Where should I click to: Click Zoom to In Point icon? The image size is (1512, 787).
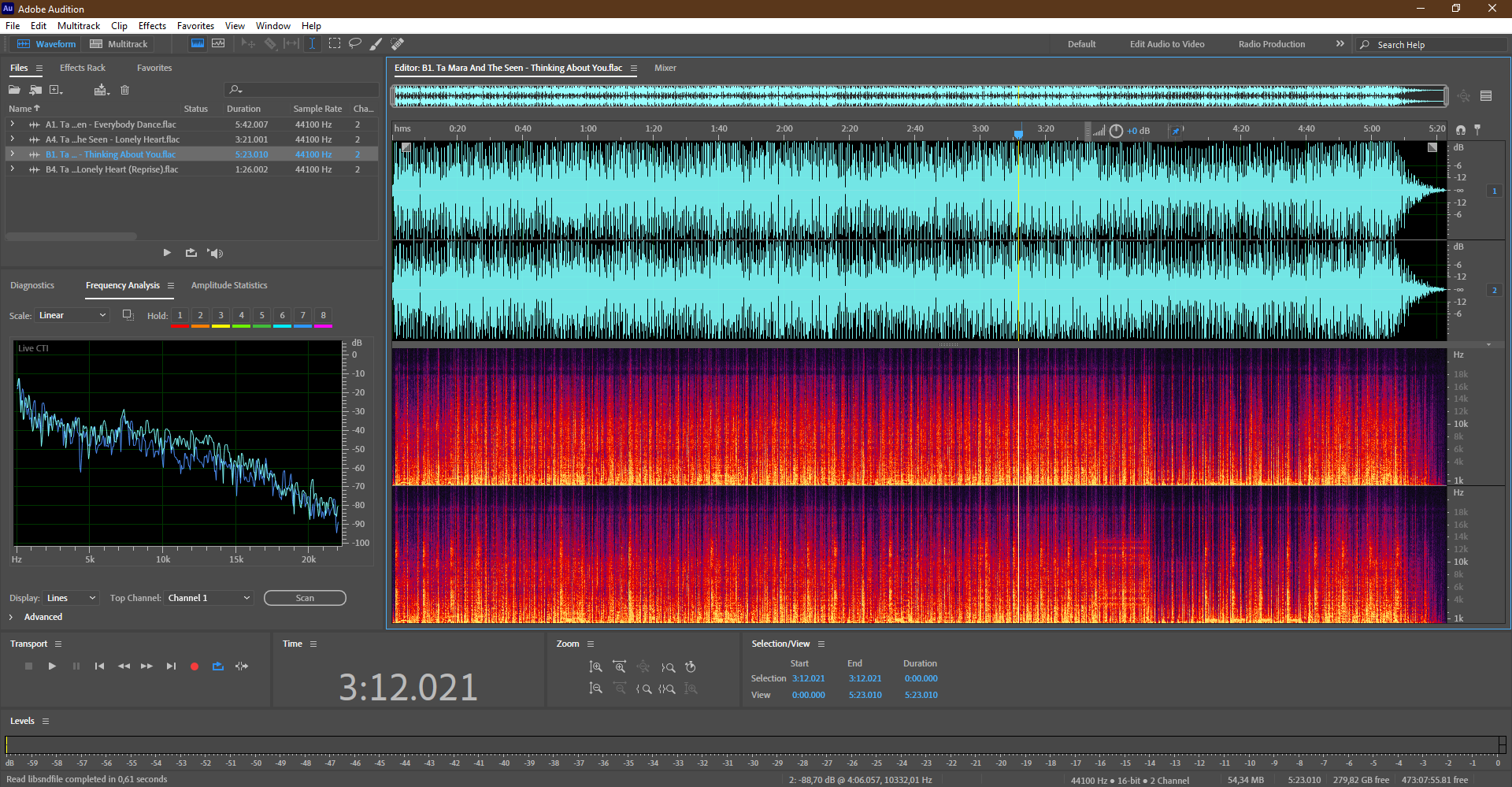click(643, 689)
